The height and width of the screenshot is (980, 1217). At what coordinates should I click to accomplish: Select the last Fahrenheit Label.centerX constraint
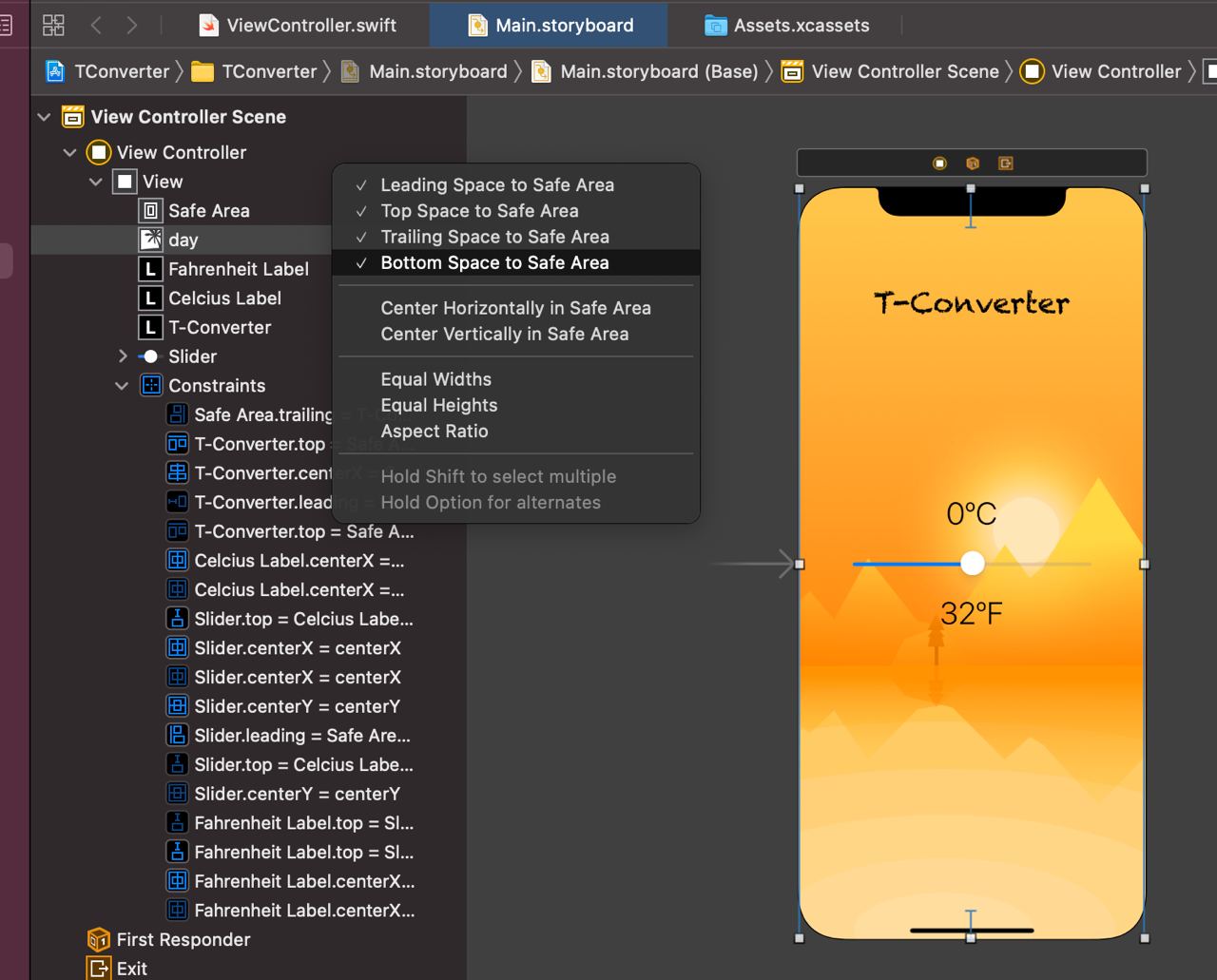304,912
